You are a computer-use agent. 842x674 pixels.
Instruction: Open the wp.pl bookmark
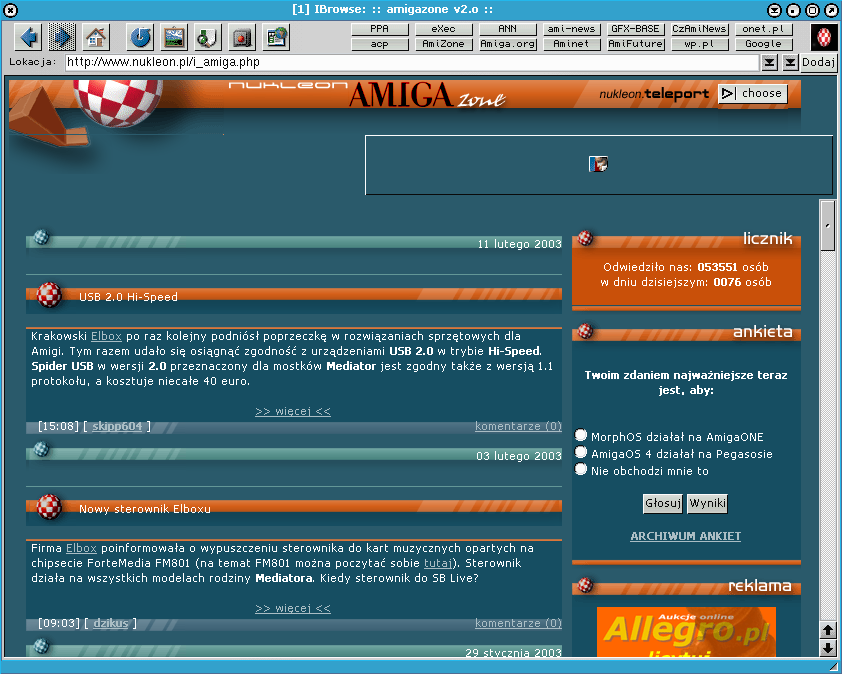[x=700, y=44]
